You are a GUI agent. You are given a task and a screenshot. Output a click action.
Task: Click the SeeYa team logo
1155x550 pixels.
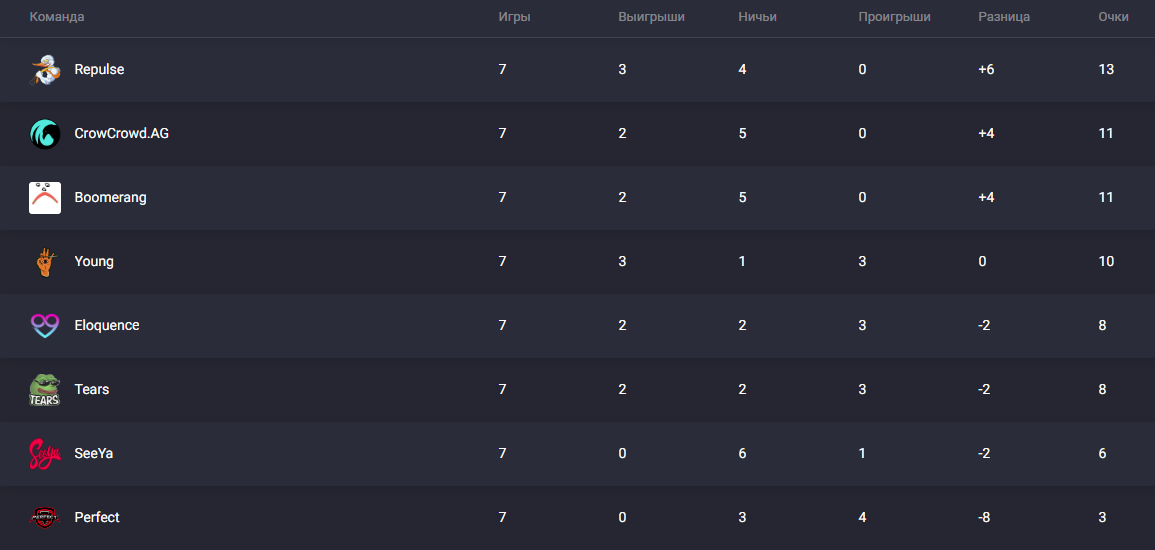tap(45, 454)
